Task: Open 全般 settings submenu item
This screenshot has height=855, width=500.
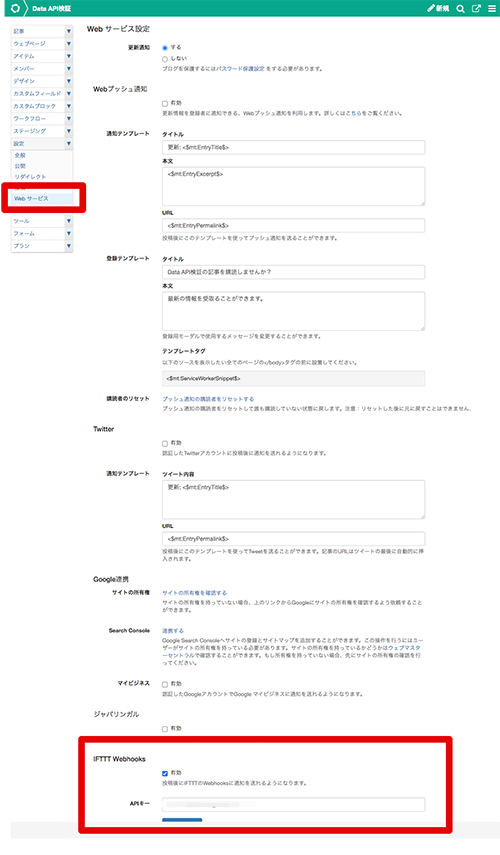Action: pos(20,155)
